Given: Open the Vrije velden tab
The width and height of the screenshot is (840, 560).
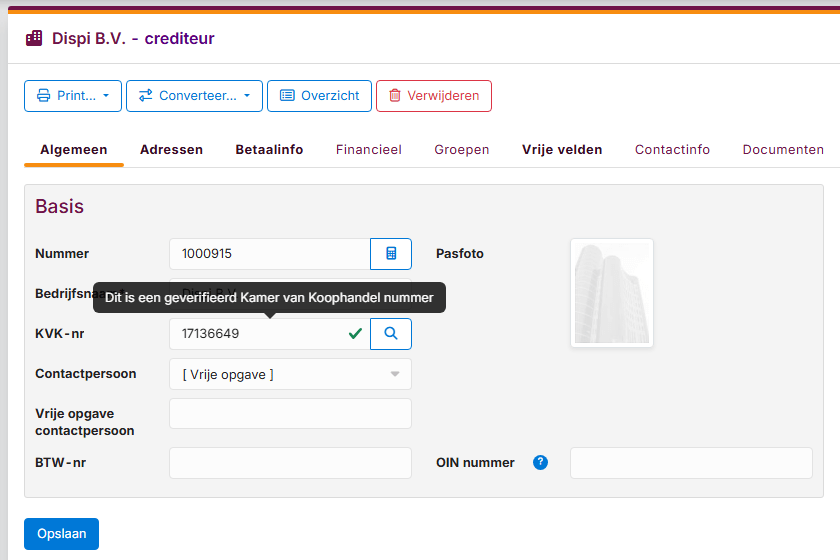Looking at the screenshot, I should 562,150.
